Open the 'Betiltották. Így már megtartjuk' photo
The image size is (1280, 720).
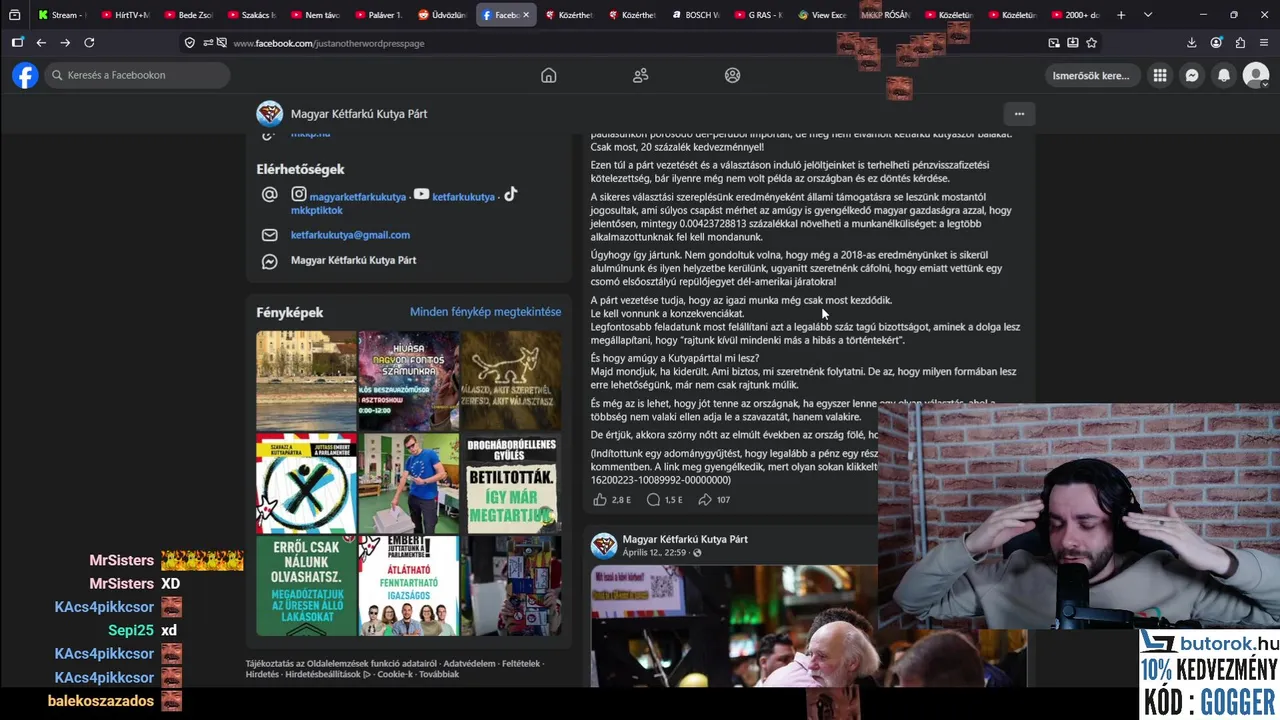pos(511,483)
